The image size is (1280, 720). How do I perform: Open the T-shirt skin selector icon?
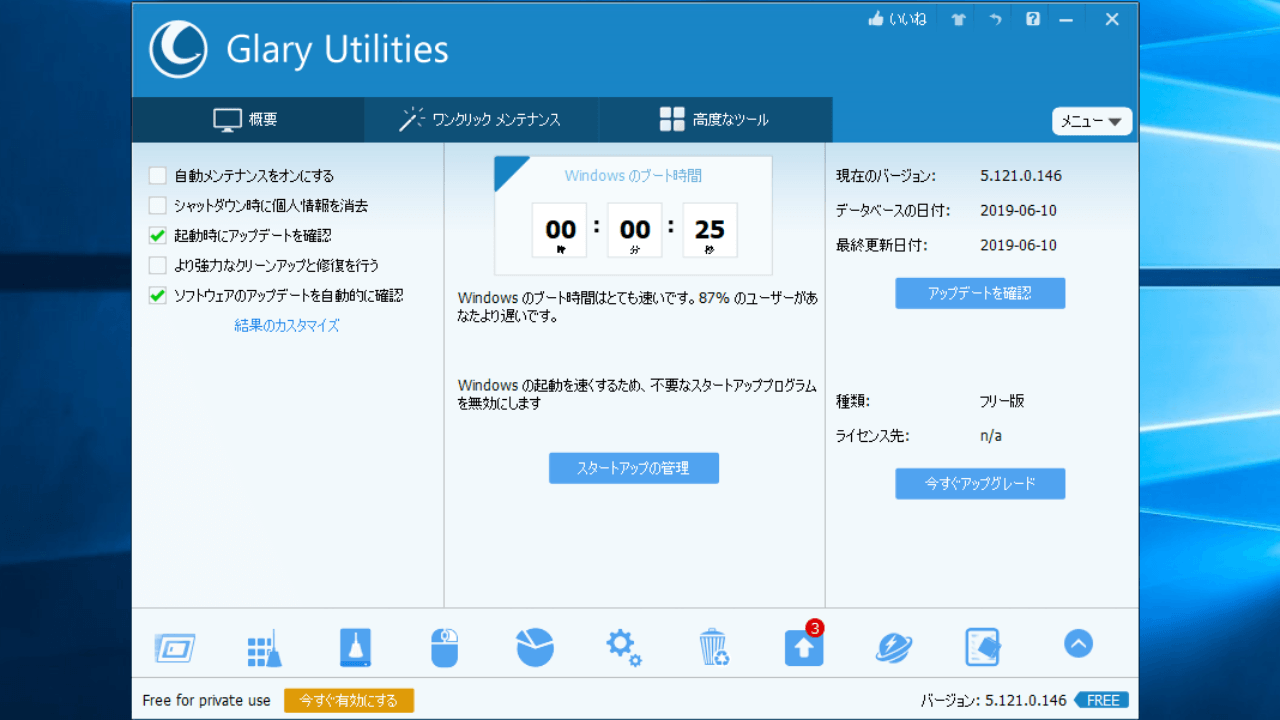959,19
